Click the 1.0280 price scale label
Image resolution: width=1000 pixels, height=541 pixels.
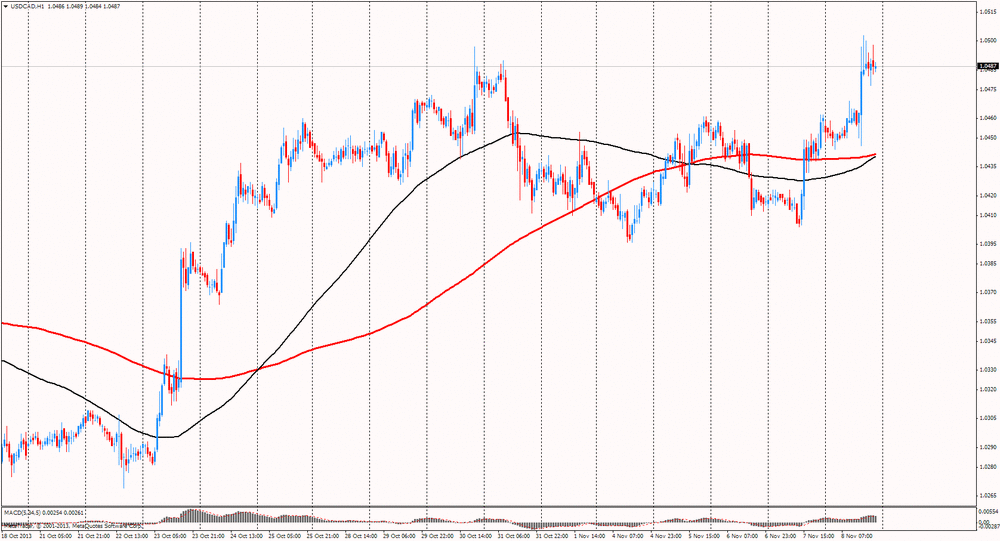pos(989,466)
